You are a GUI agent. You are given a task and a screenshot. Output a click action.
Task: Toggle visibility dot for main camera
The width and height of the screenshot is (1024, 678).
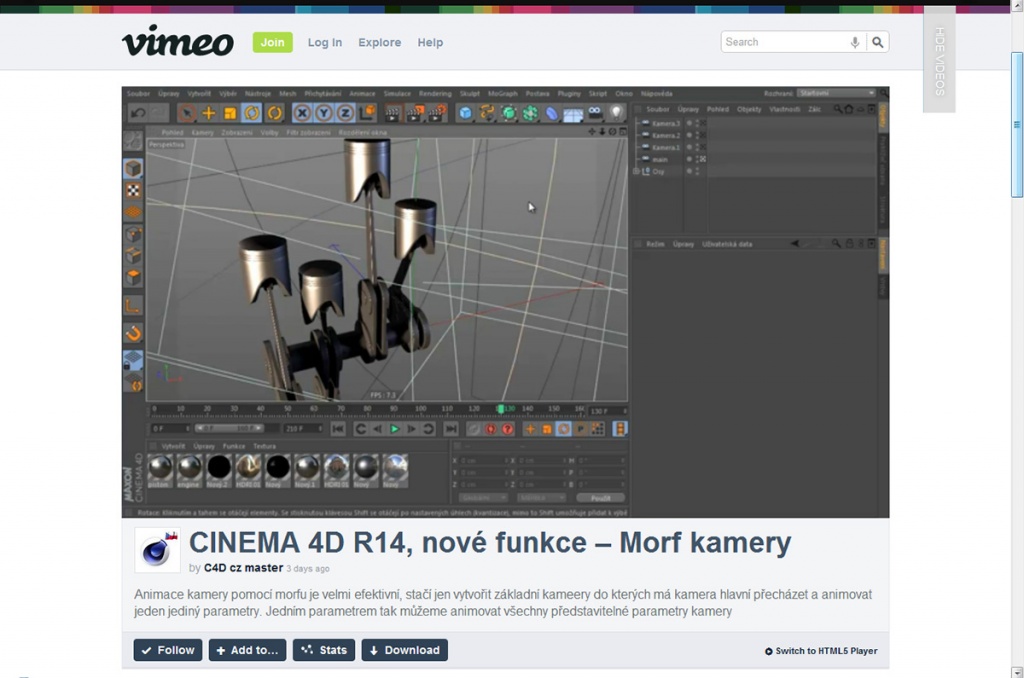point(689,159)
